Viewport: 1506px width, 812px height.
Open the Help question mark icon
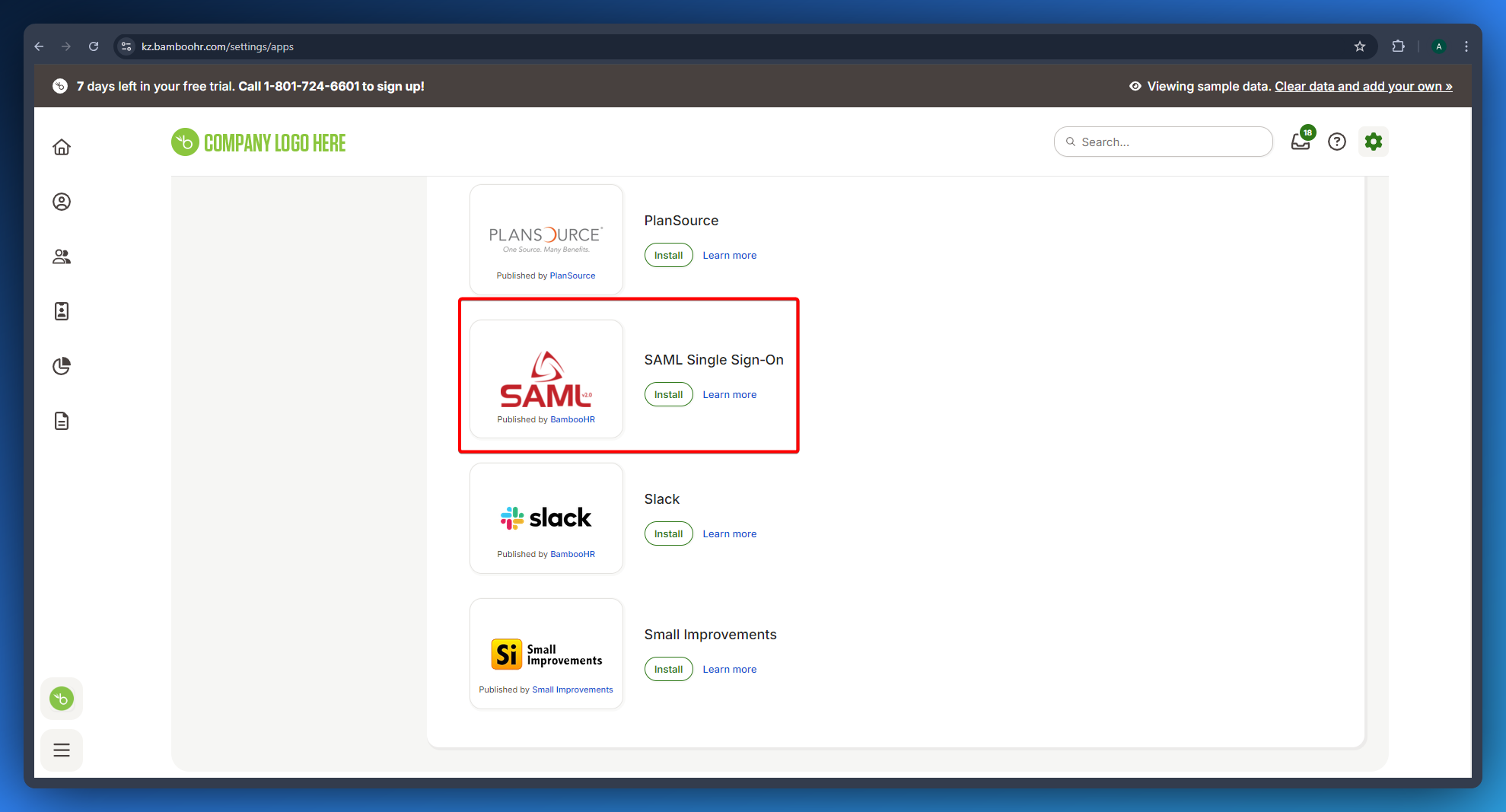(1337, 142)
